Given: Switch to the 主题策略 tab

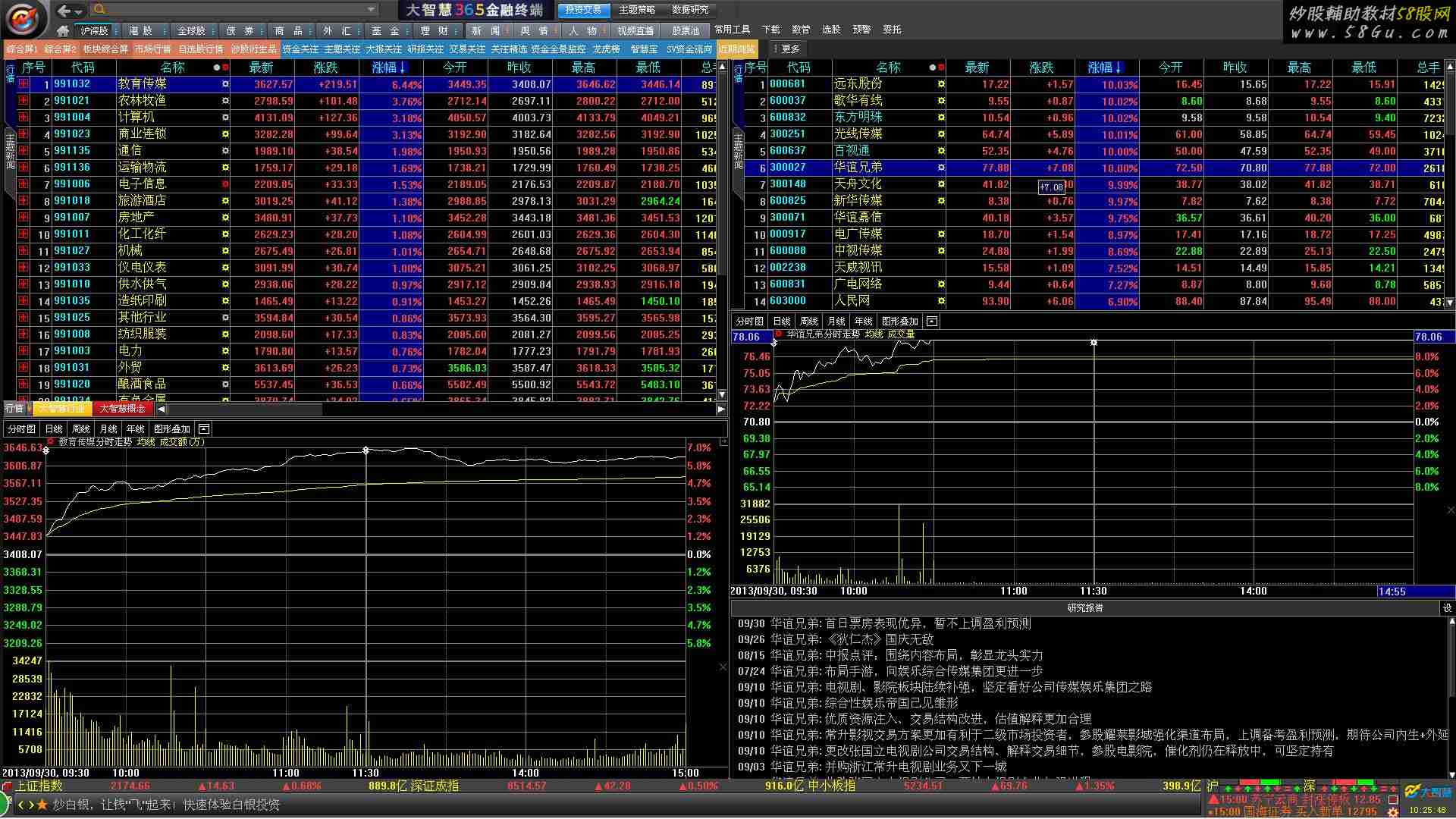Looking at the screenshot, I should pos(636,10).
